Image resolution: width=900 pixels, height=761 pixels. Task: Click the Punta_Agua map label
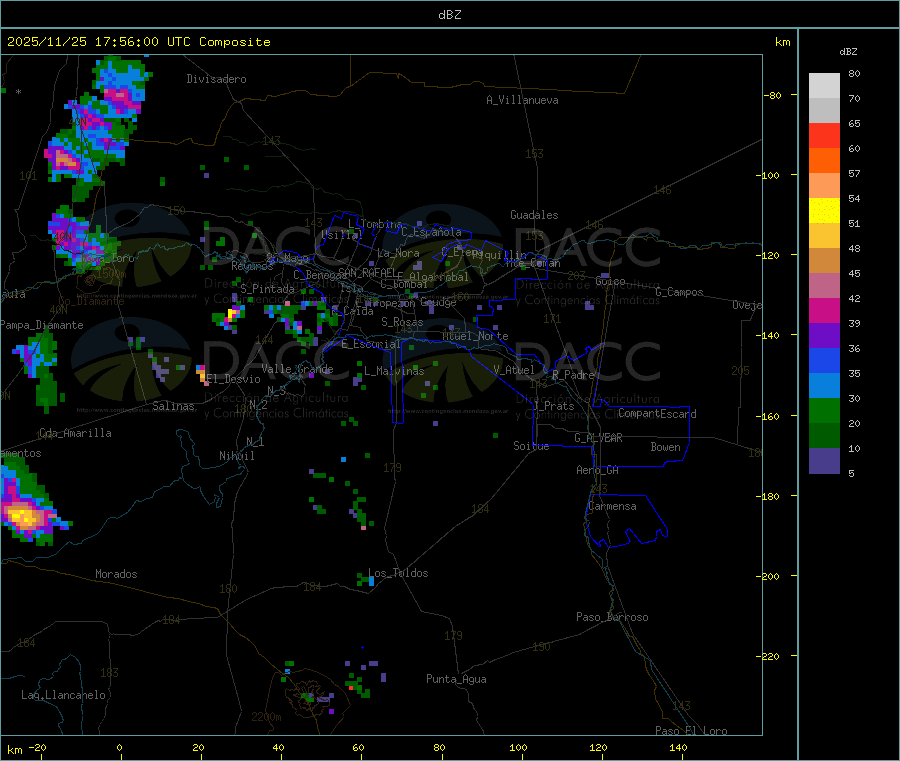coord(456,679)
